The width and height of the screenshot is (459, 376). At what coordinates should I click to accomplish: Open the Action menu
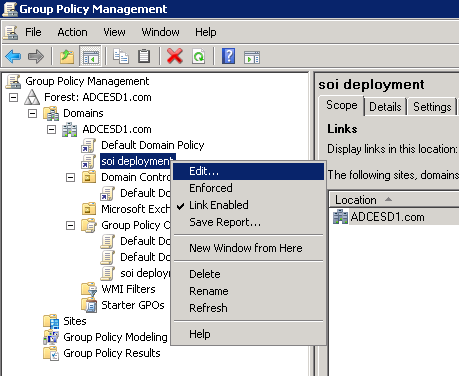72,32
